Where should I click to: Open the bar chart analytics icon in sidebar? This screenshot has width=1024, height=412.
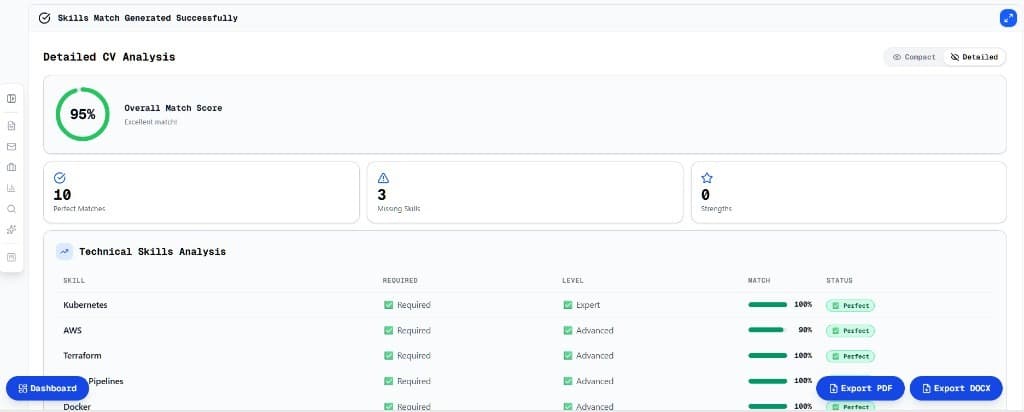click(x=11, y=188)
